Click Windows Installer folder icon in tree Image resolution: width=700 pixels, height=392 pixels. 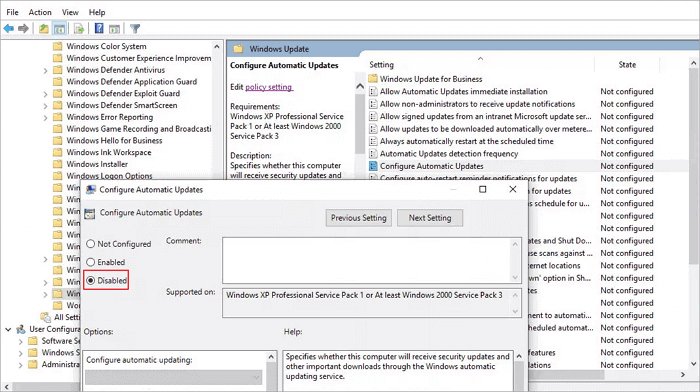click(x=58, y=164)
